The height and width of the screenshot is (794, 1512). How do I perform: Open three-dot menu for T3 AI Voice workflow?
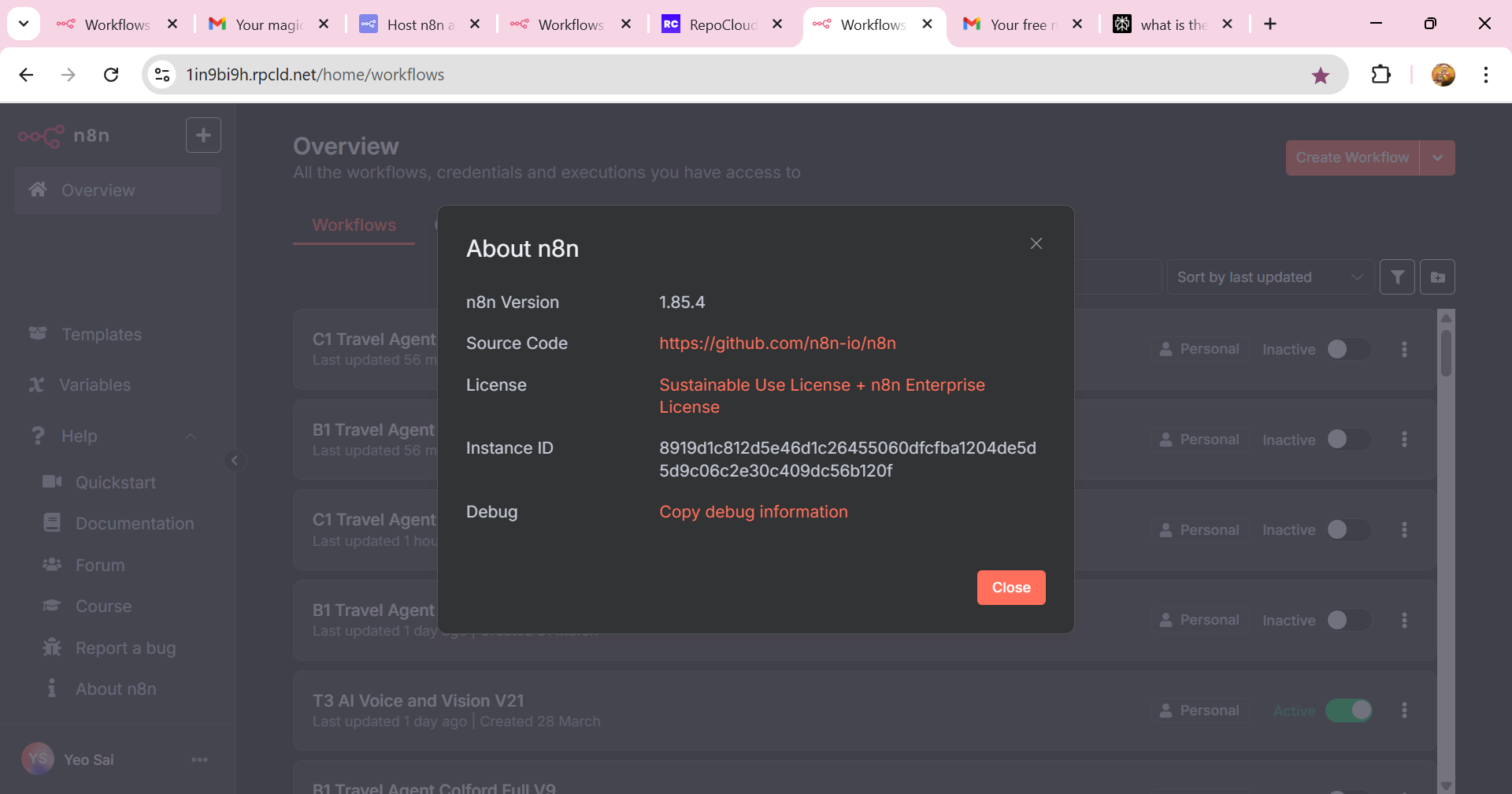(x=1404, y=711)
